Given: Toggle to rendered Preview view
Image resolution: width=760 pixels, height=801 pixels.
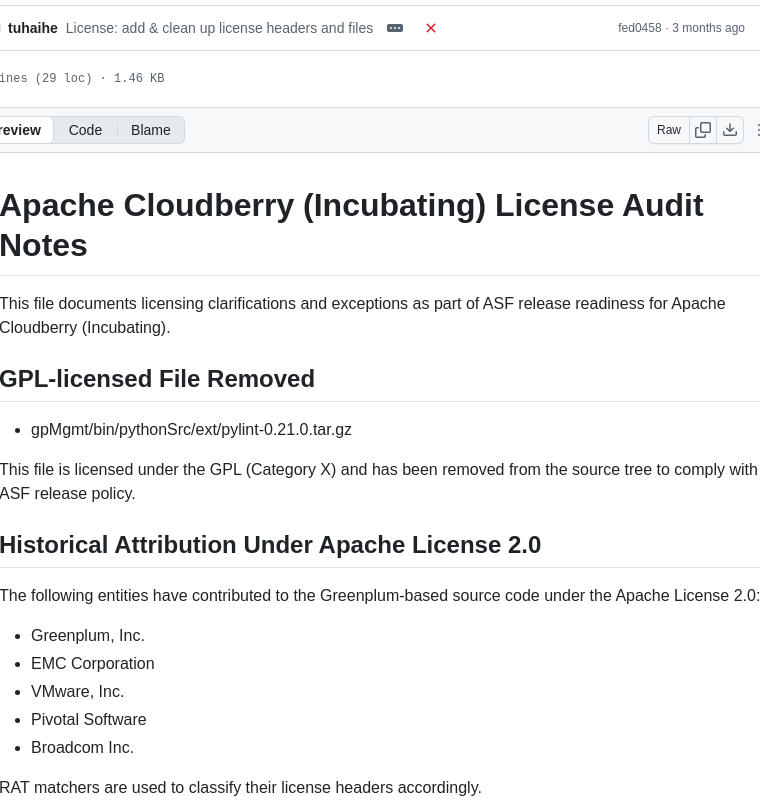Looking at the screenshot, I should click(20, 130).
